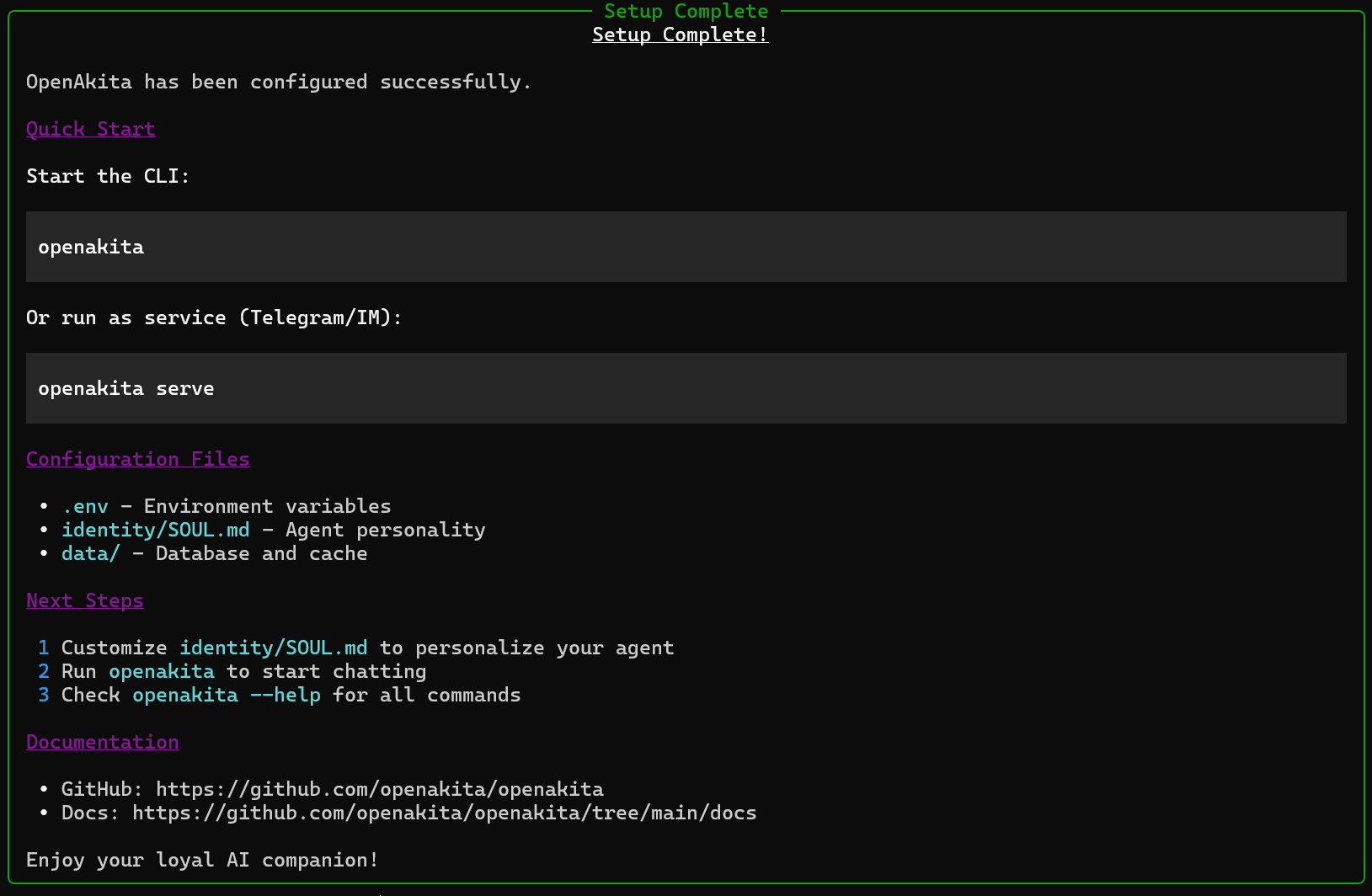Click 'for all commands' text
1372x896 pixels.
(427, 696)
